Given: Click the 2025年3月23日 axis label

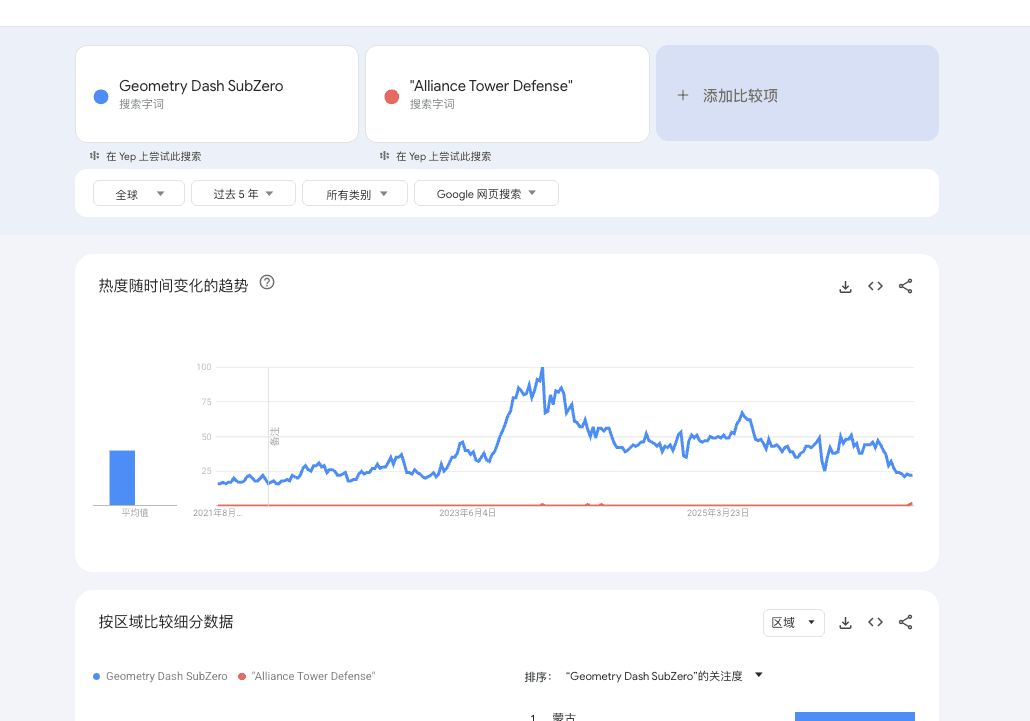Looking at the screenshot, I should [x=718, y=513].
